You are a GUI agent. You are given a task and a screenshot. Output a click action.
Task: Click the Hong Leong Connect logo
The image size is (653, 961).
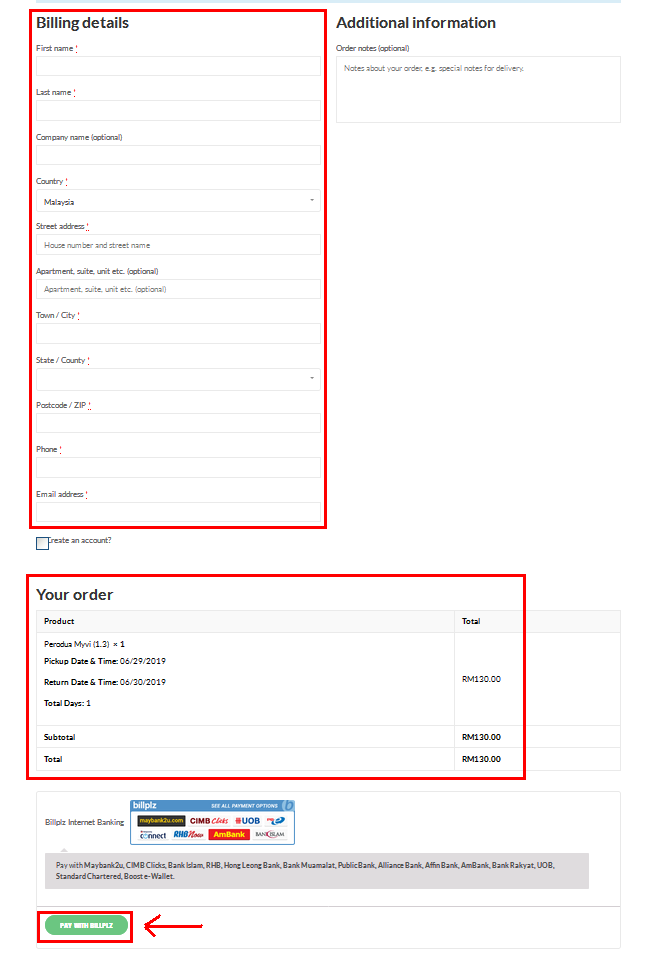(152, 834)
